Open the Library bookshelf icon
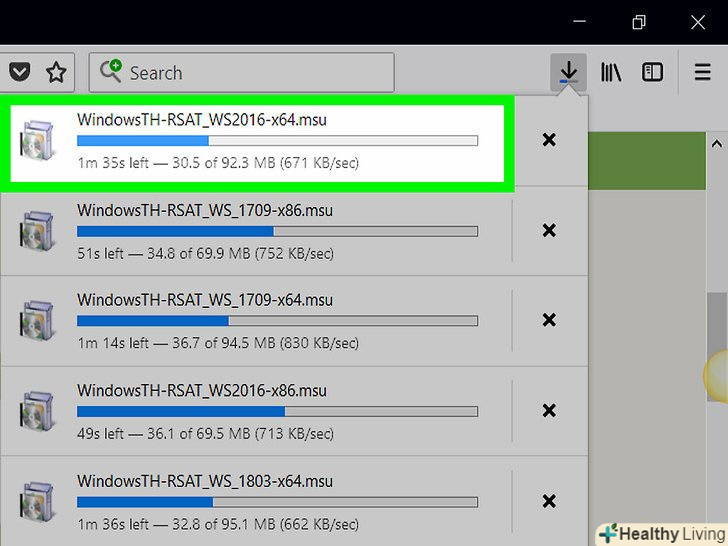 611,72
